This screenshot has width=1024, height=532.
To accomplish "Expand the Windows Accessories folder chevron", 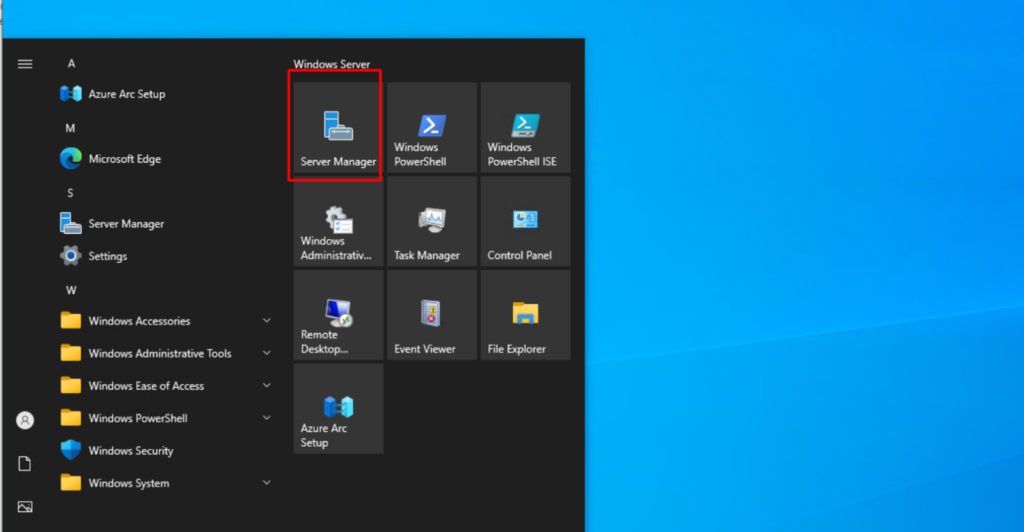I will coord(266,321).
